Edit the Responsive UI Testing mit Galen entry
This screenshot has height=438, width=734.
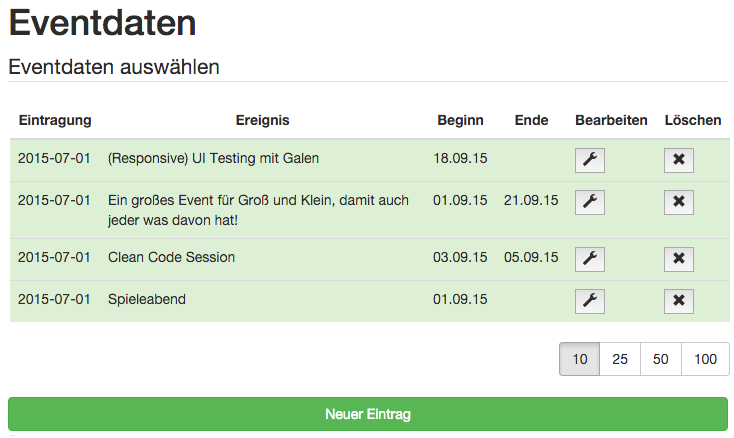pos(590,161)
